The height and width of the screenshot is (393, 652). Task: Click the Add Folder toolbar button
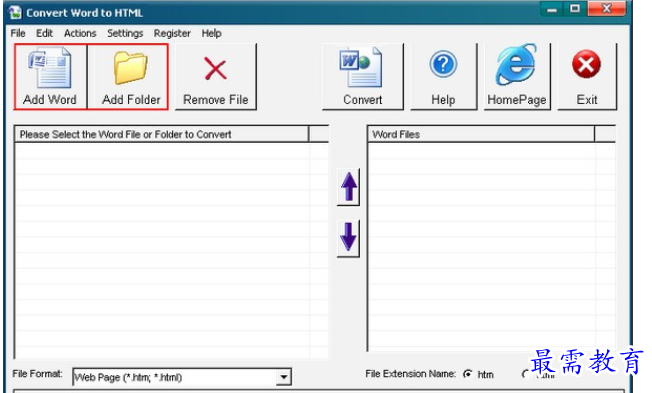128,77
